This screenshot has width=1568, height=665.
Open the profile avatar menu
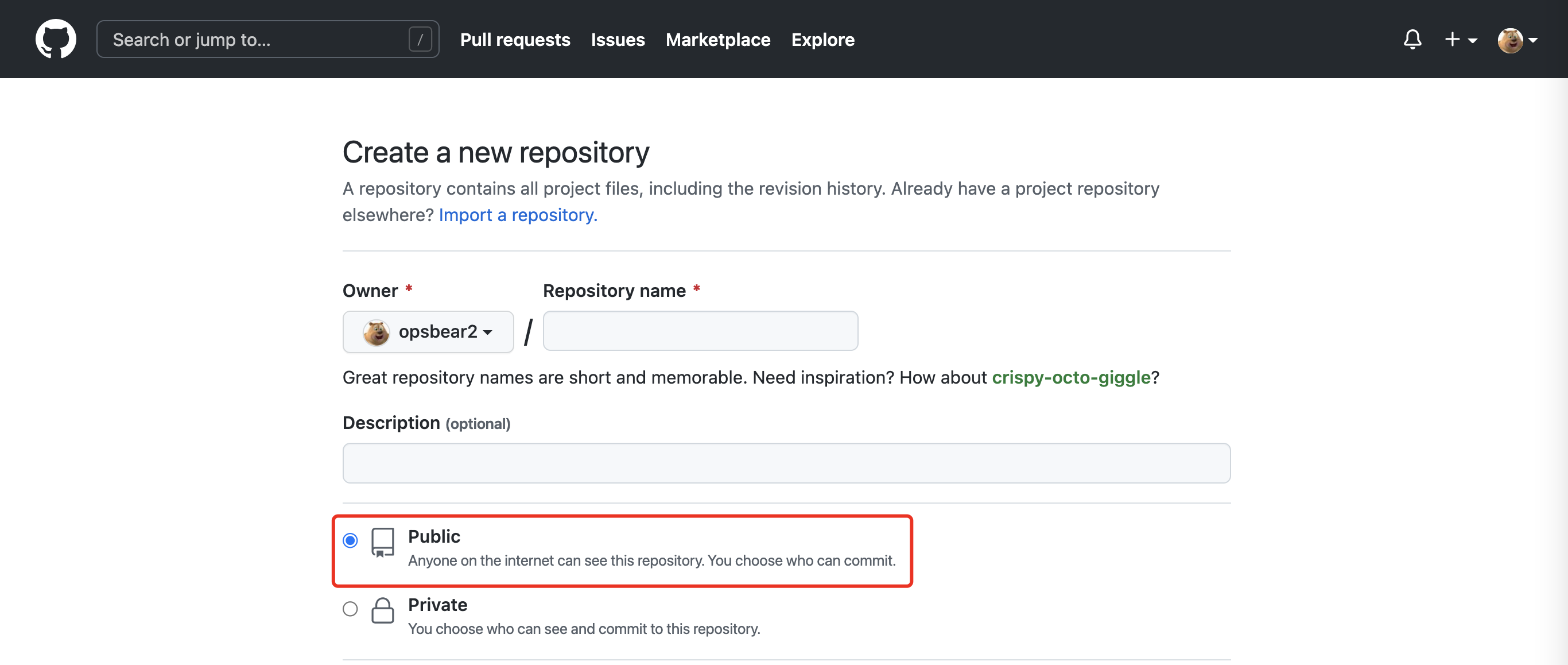point(1517,40)
